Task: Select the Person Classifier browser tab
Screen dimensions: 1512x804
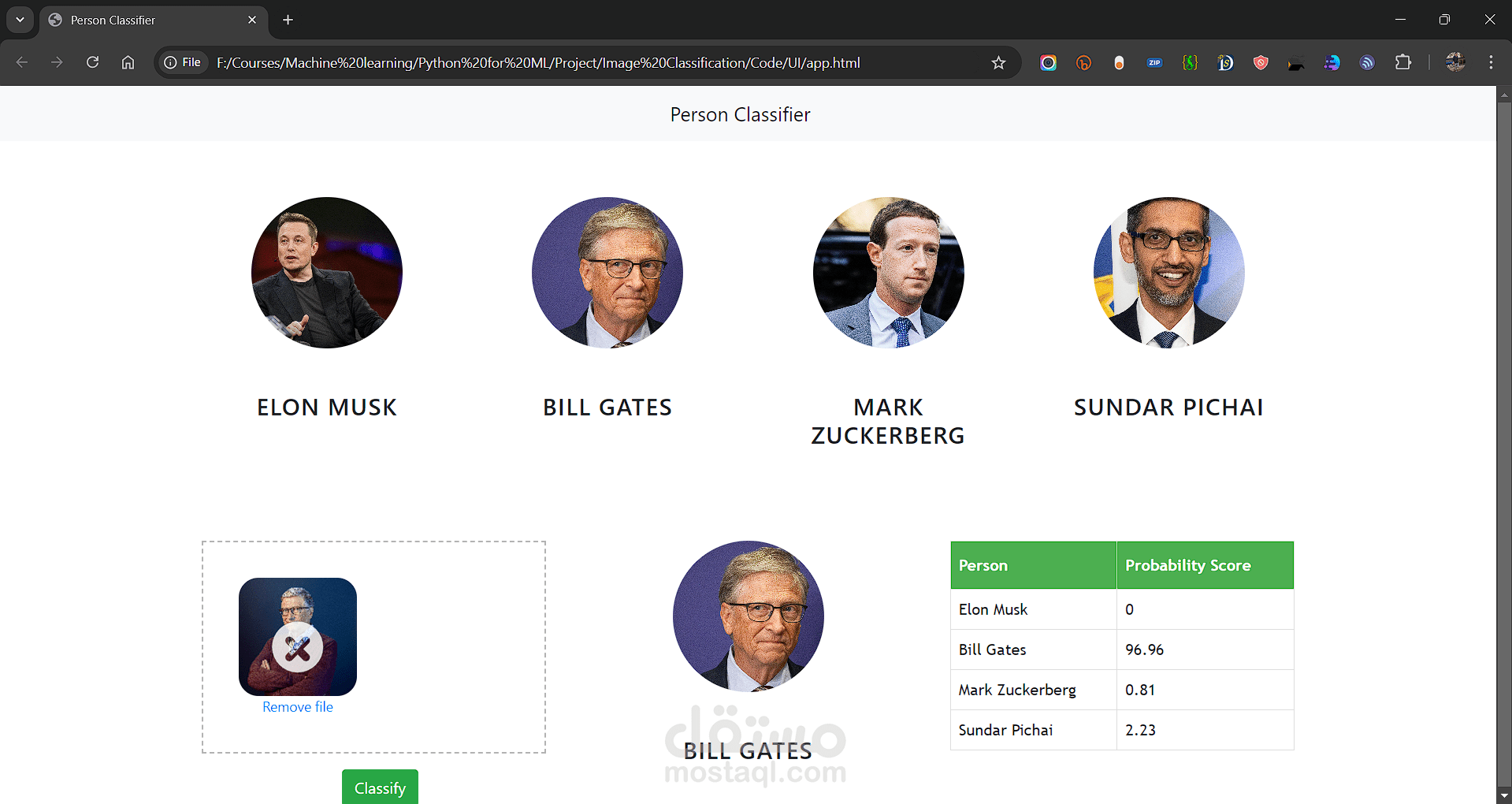Action: pyautogui.click(x=153, y=20)
